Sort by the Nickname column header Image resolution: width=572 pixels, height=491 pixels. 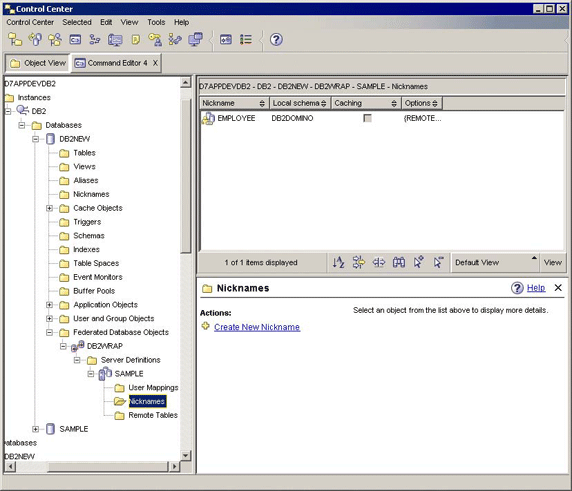[234, 103]
